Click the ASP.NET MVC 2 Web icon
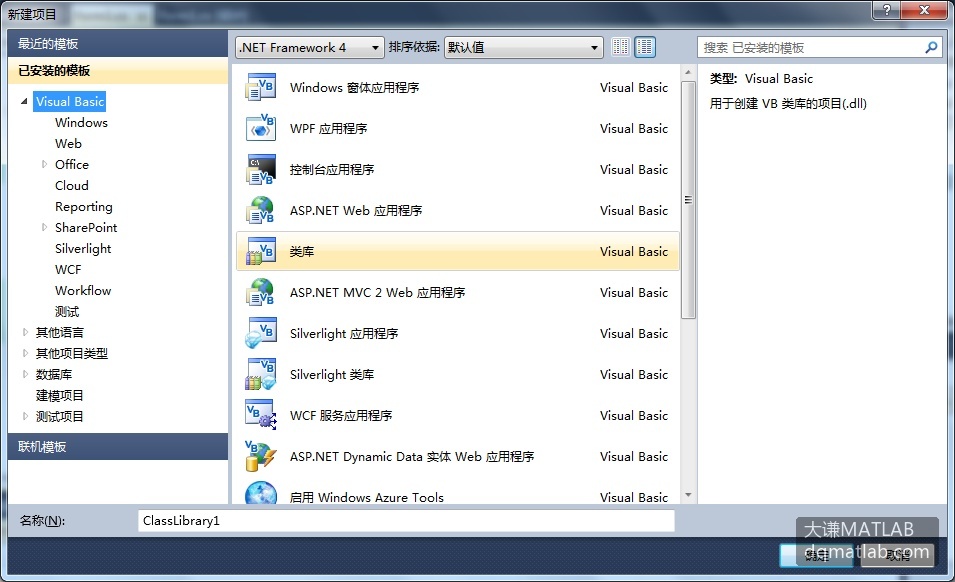This screenshot has height=582, width=955. click(x=261, y=292)
